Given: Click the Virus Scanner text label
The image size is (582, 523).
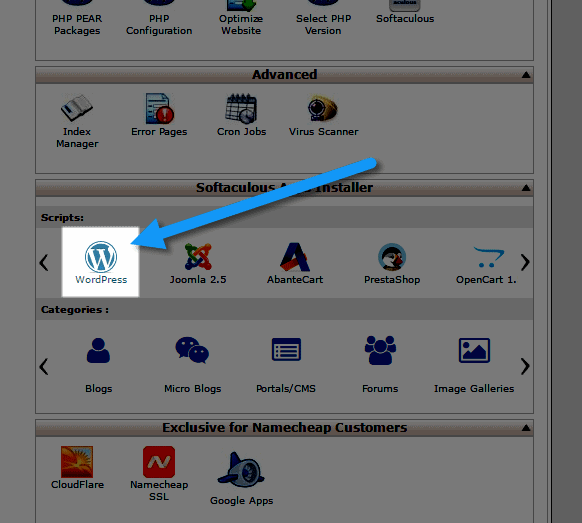Looking at the screenshot, I should point(323,132).
